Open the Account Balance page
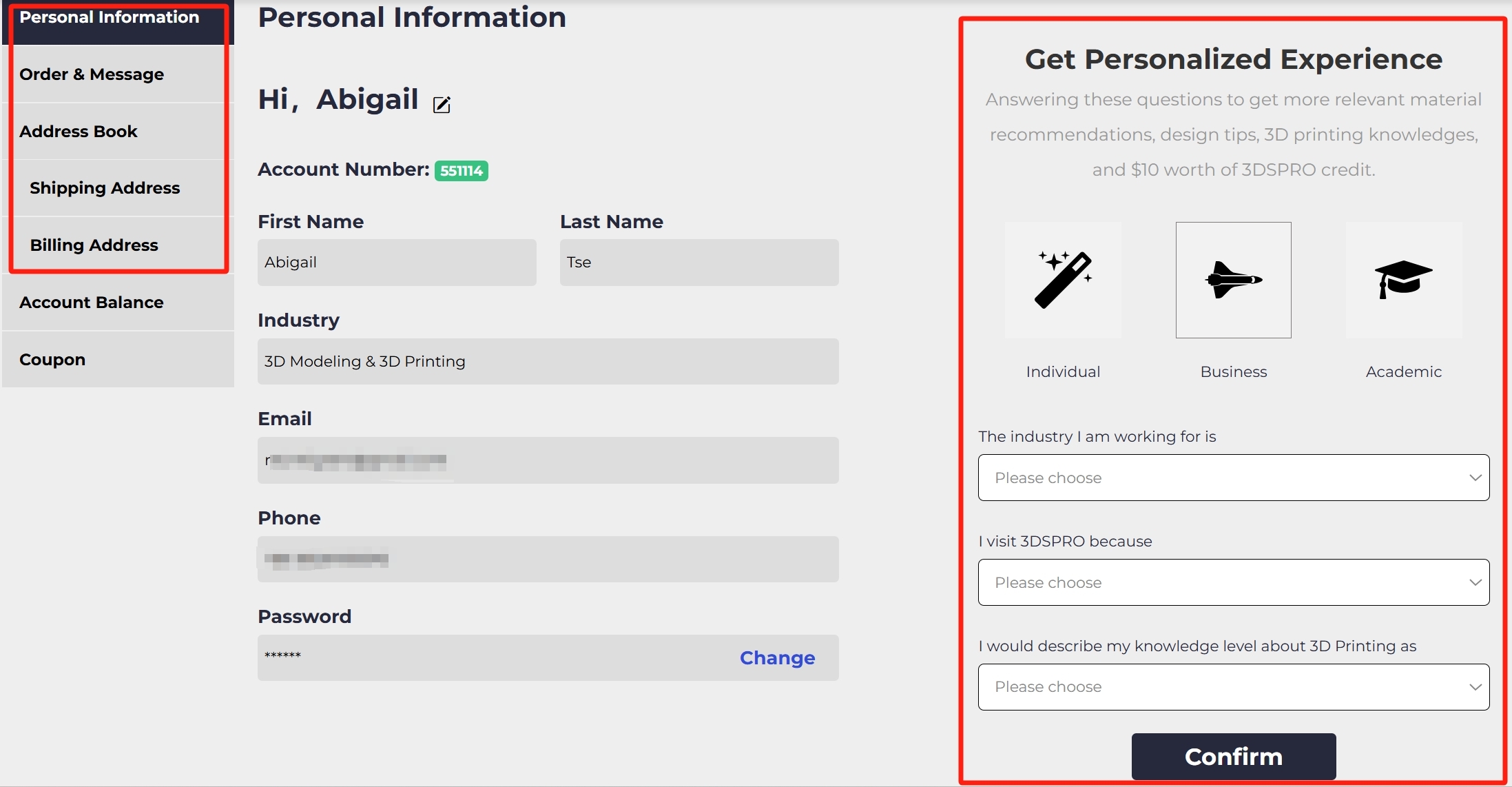 pos(92,303)
